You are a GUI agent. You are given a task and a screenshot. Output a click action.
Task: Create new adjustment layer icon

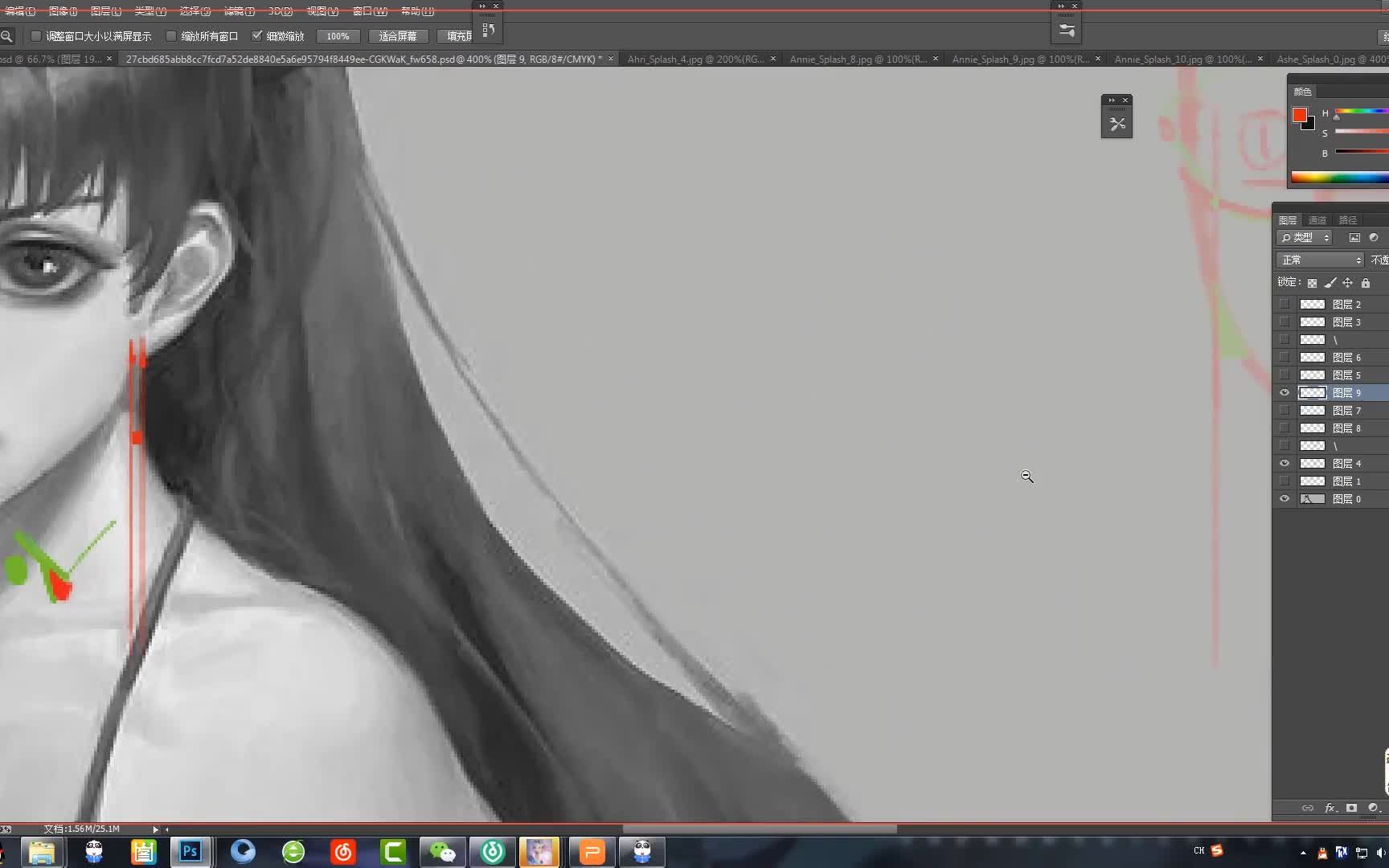pos(1374,808)
